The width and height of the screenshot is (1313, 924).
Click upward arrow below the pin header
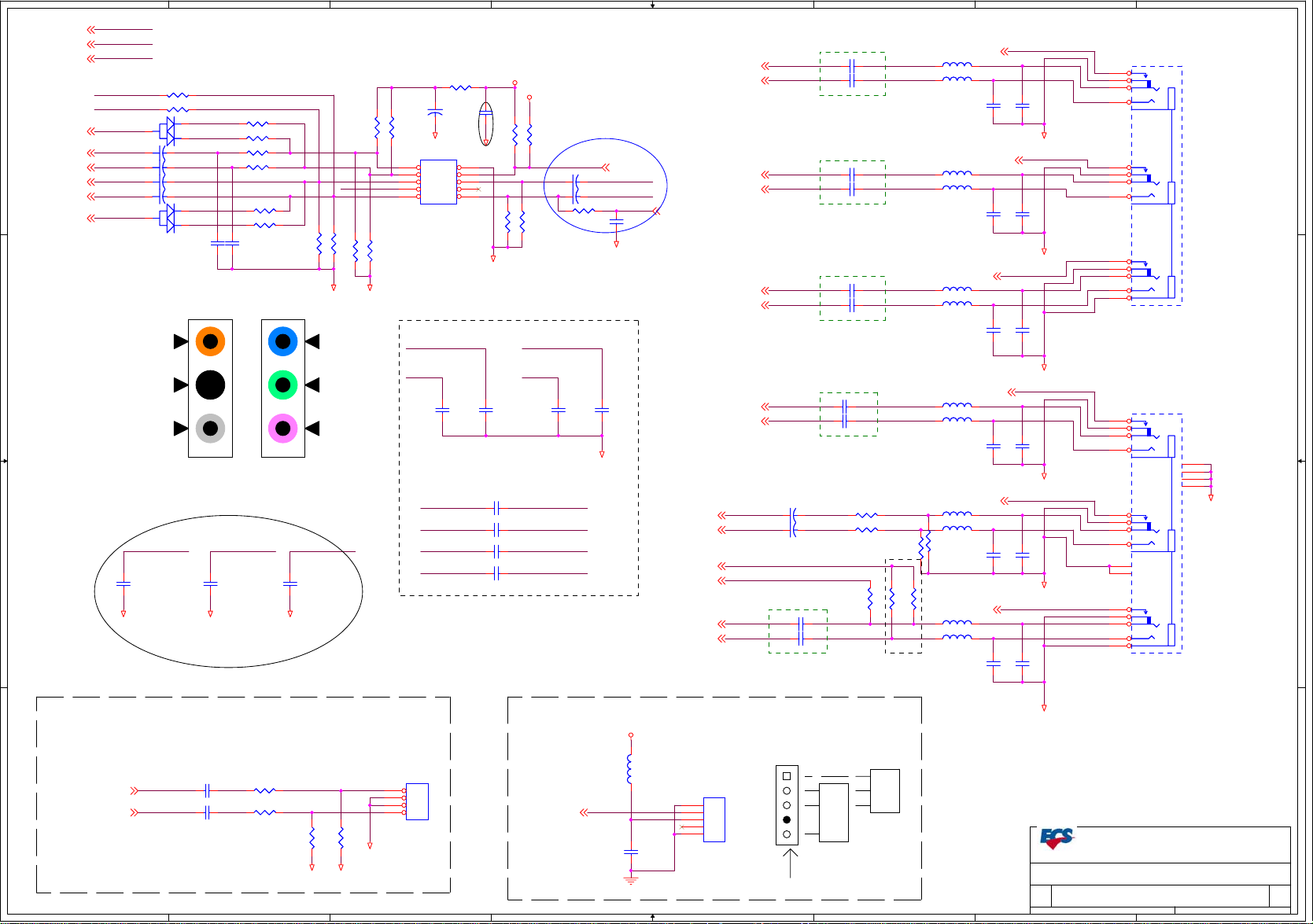tap(789, 863)
